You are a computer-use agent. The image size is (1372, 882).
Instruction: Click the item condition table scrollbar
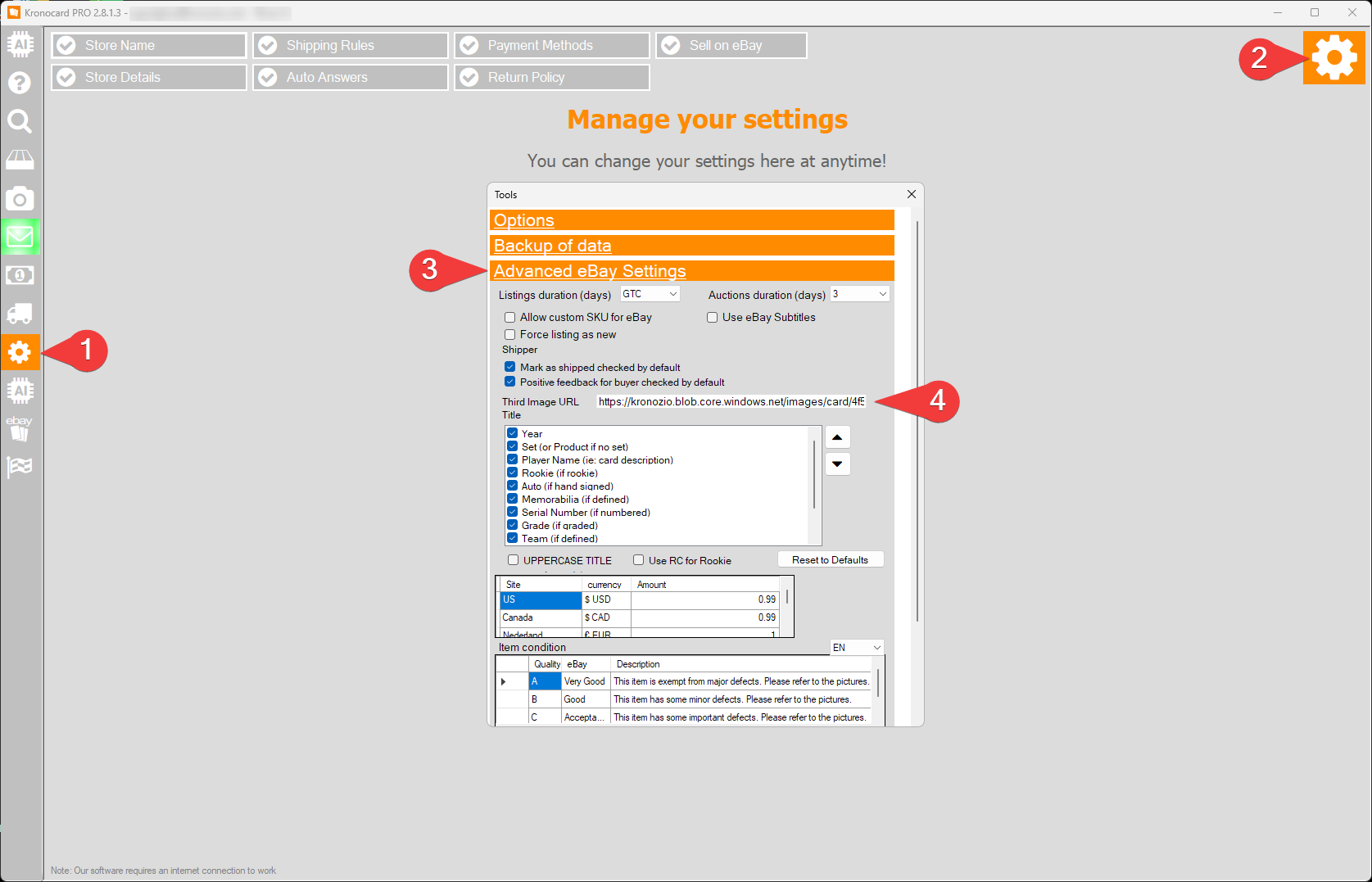coord(878,682)
